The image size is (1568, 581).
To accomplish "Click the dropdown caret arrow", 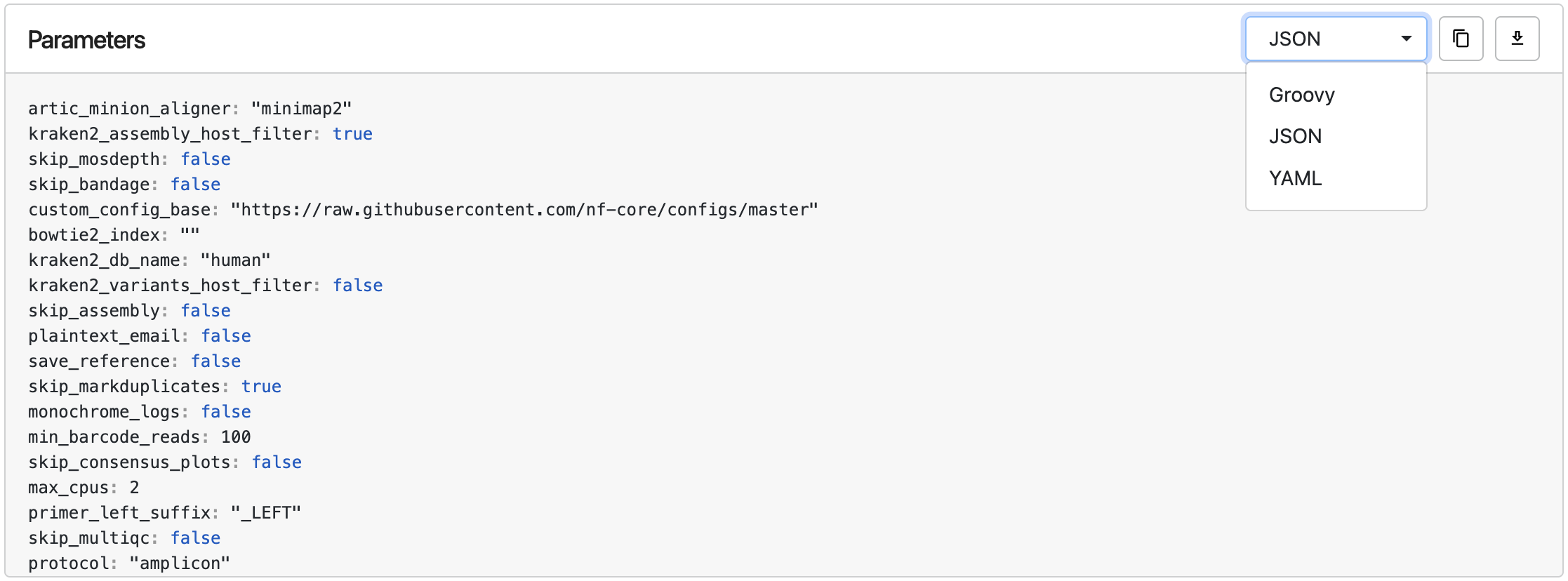I will pyautogui.click(x=1406, y=39).
